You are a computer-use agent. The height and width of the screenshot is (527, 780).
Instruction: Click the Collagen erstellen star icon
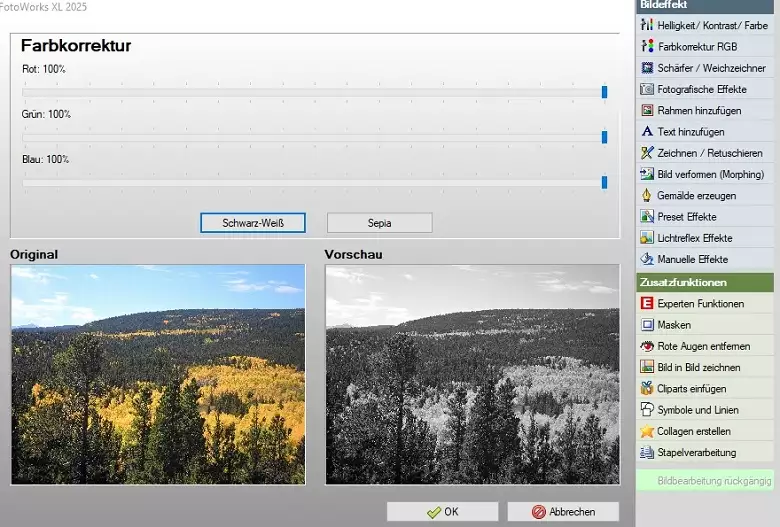pyautogui.click(x=647, y=431)
